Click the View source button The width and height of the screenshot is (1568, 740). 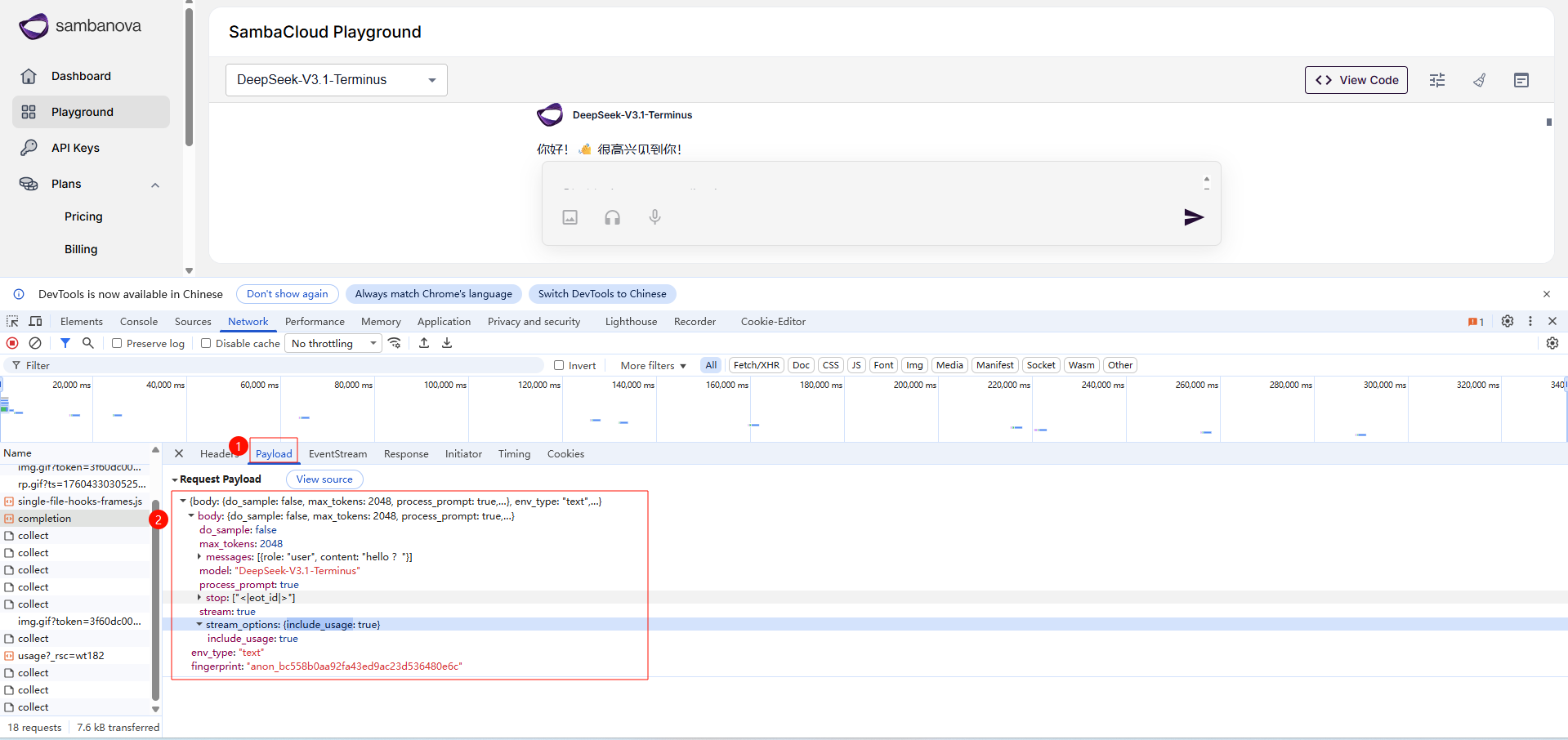coord(324,479)
